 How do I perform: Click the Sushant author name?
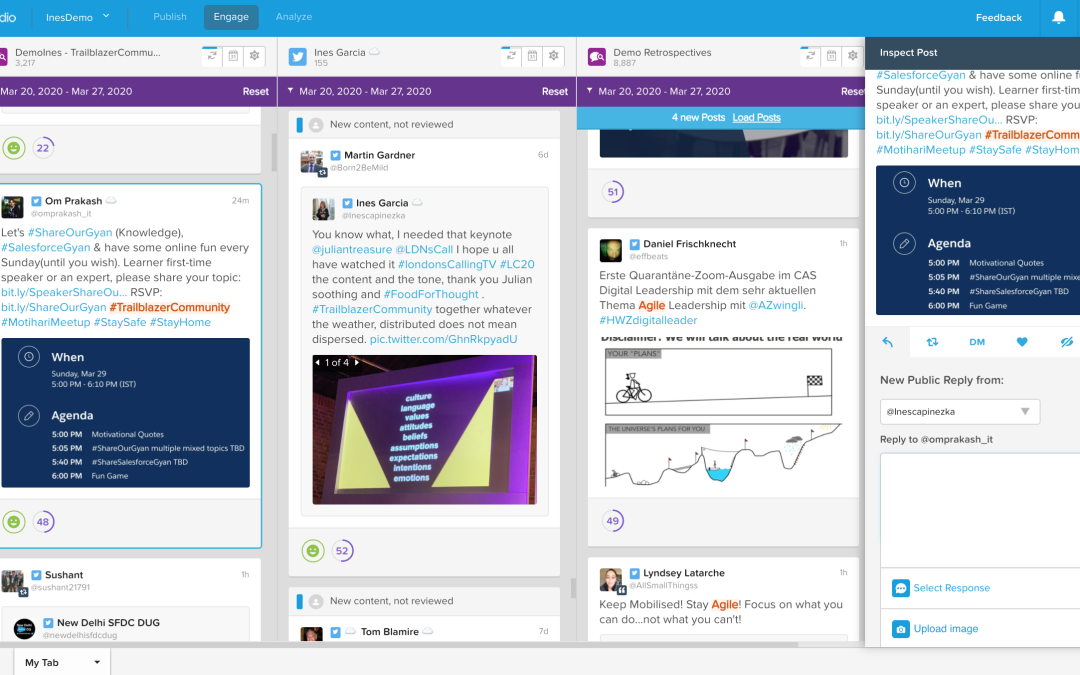tap(64, 574)
